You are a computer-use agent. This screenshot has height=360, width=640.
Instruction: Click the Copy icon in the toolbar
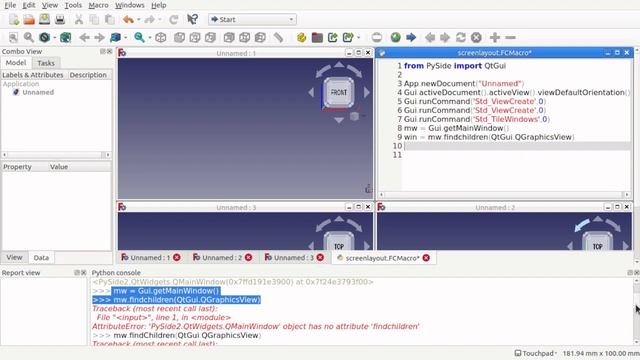pos(94,19)
